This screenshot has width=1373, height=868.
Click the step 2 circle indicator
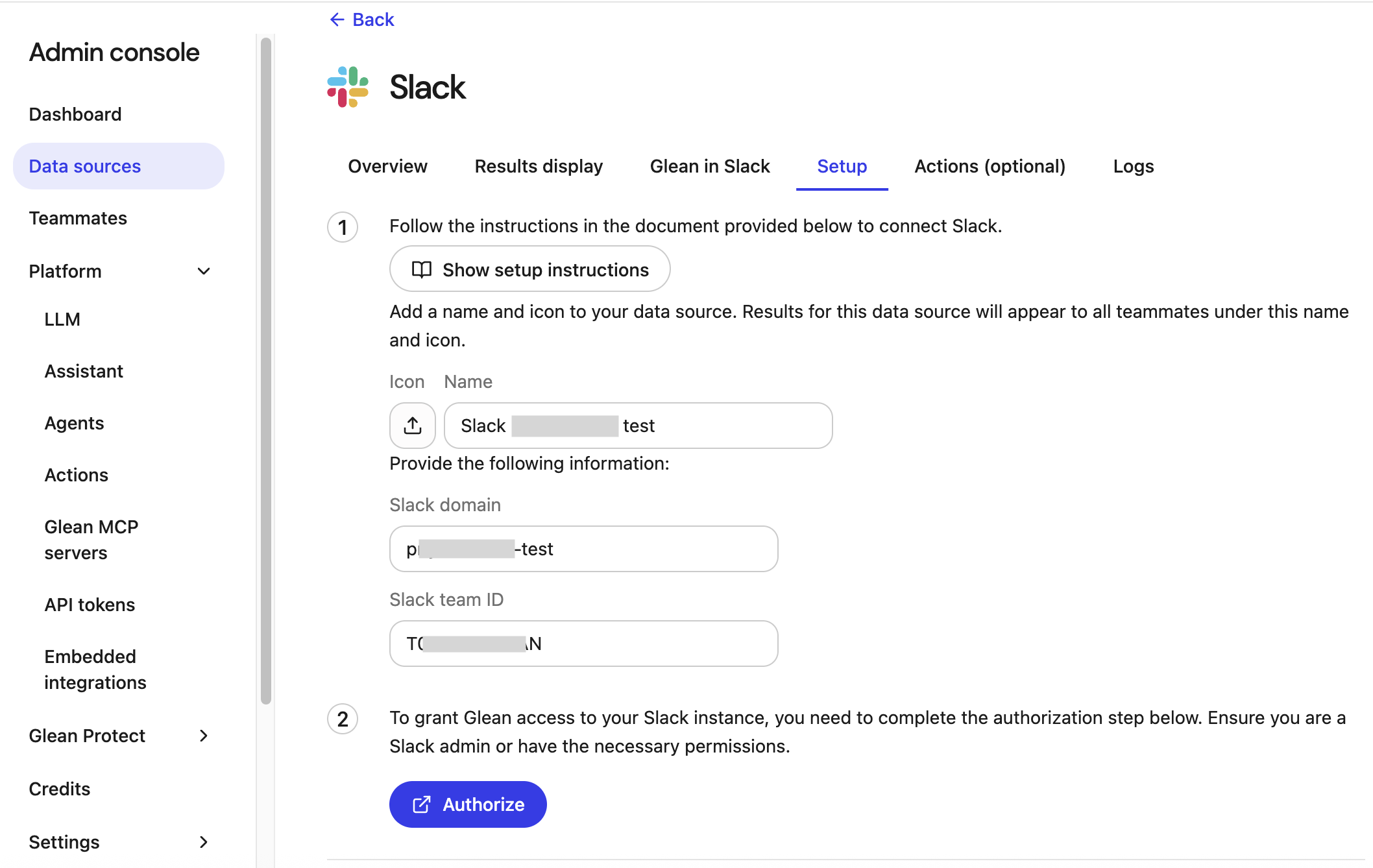(342, 719)
